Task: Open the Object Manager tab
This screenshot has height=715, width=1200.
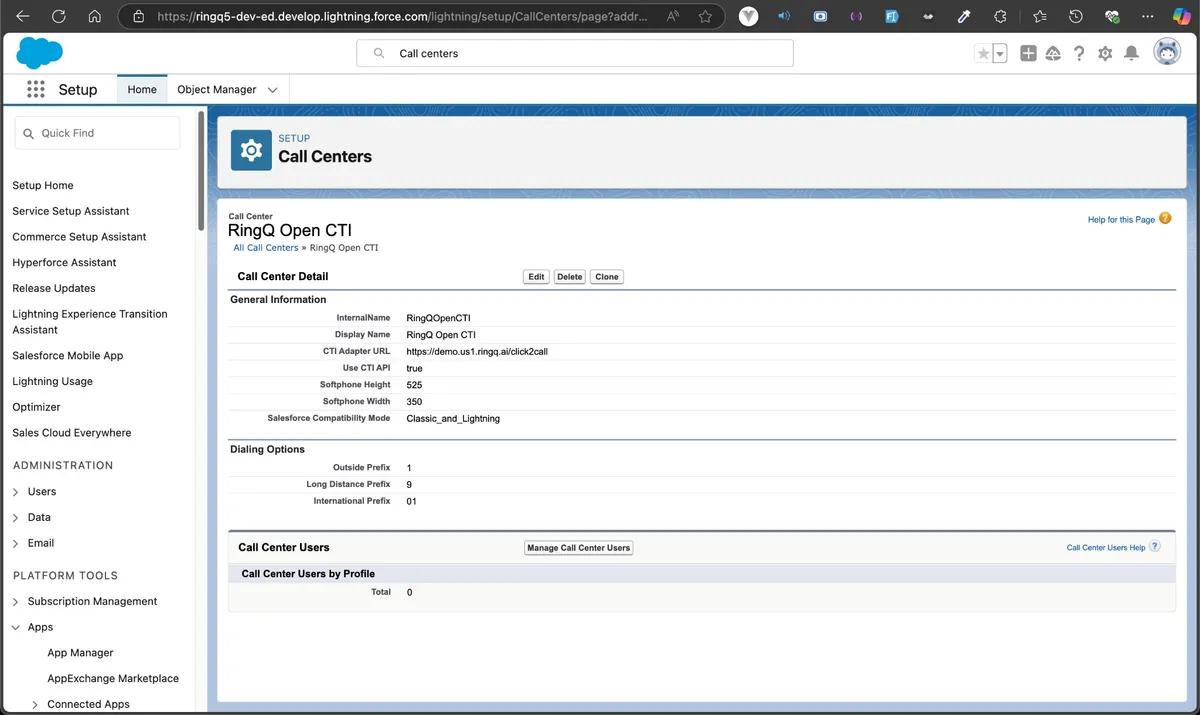Action: [x=216, y=89]
